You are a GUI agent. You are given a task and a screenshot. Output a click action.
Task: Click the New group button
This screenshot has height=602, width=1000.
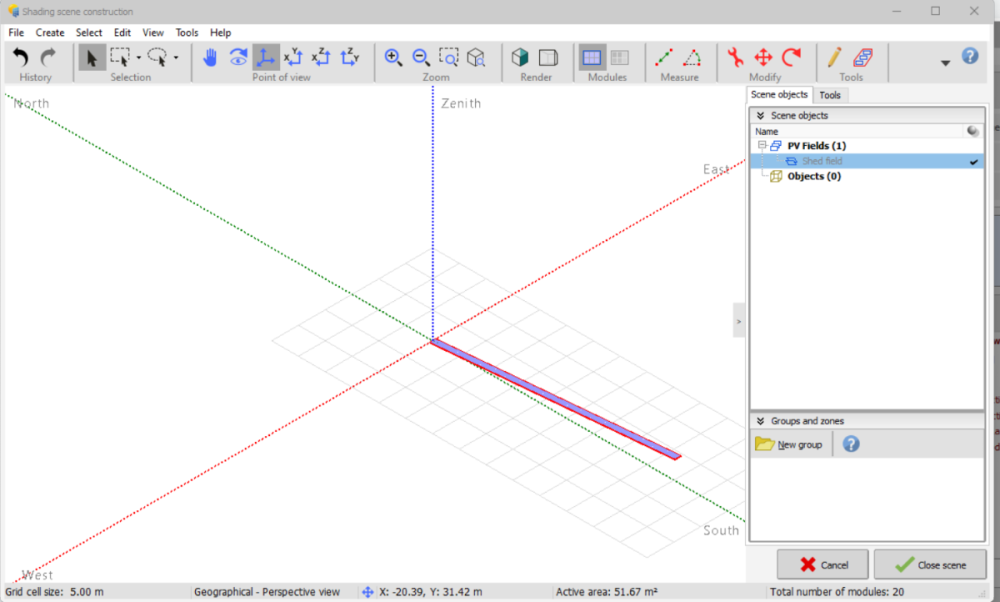[789, 444]
